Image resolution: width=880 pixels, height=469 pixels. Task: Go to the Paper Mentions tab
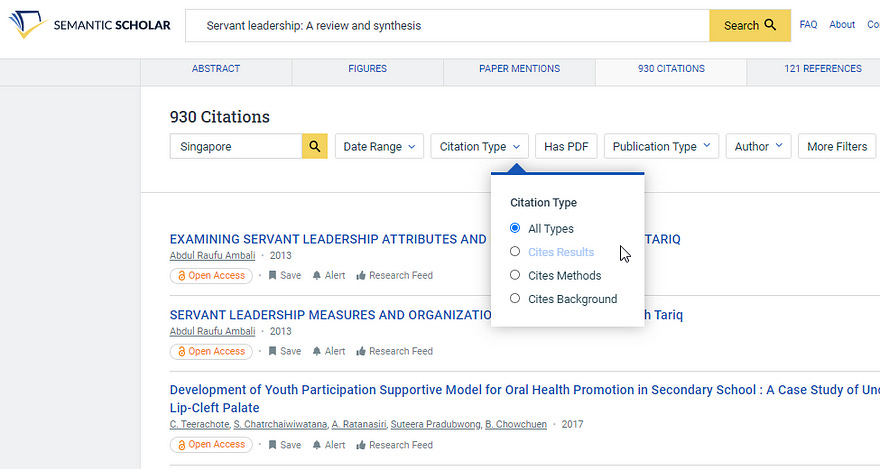pos(519,69)
